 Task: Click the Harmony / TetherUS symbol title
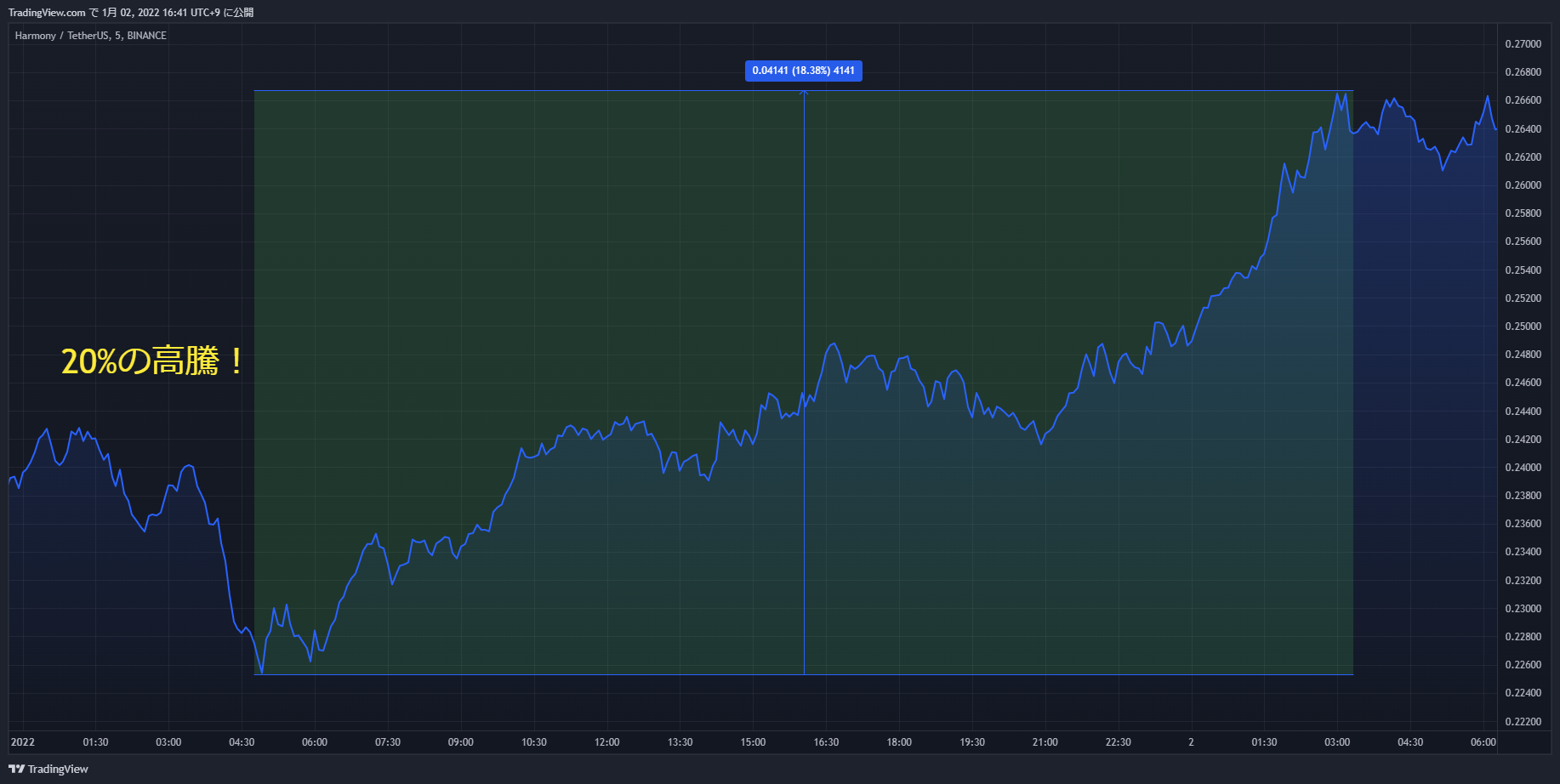(x=91, y=36)
